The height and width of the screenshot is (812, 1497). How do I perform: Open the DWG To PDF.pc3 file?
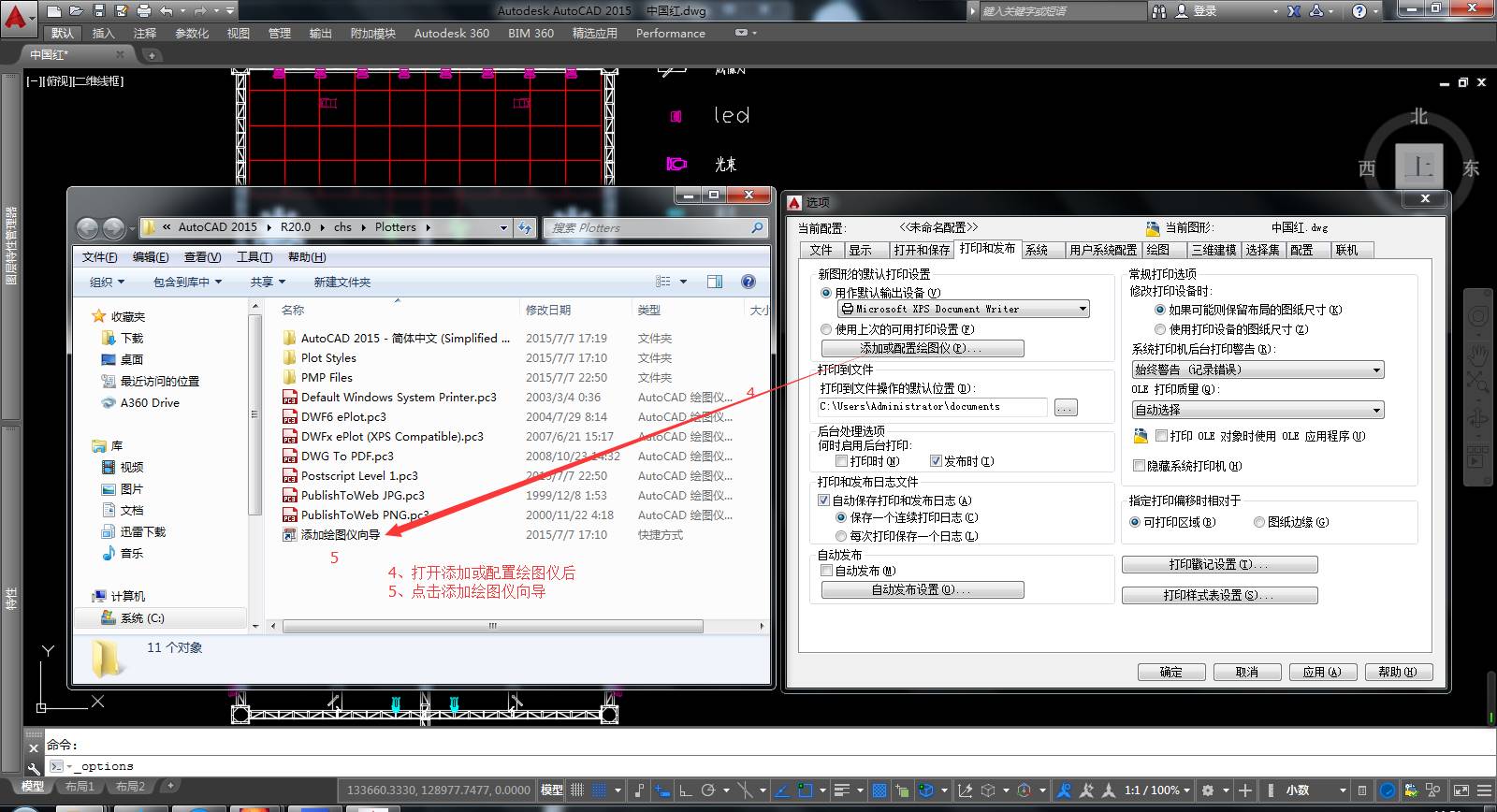347,456
